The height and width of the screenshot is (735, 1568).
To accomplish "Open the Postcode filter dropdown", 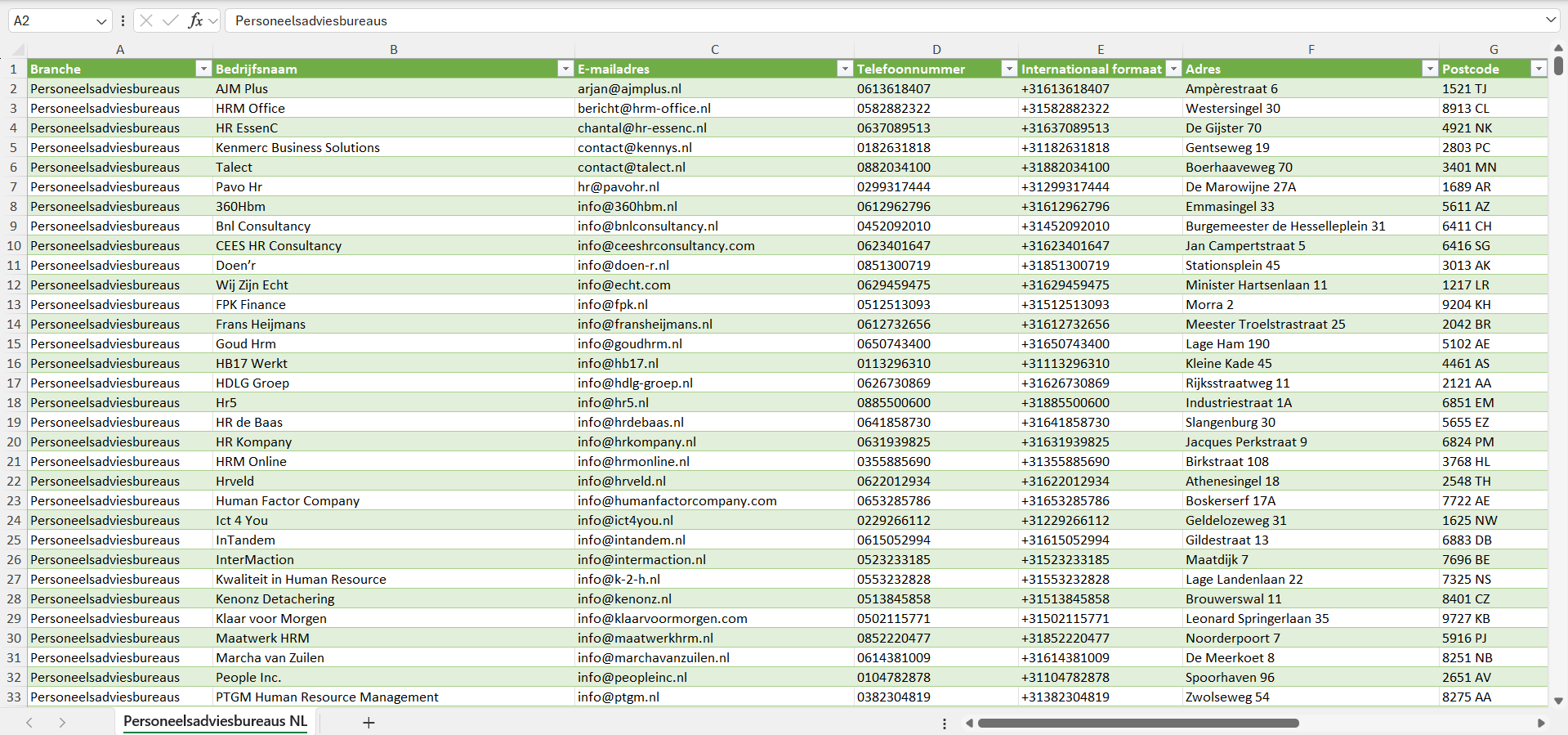I will [x=1538, y=69].
